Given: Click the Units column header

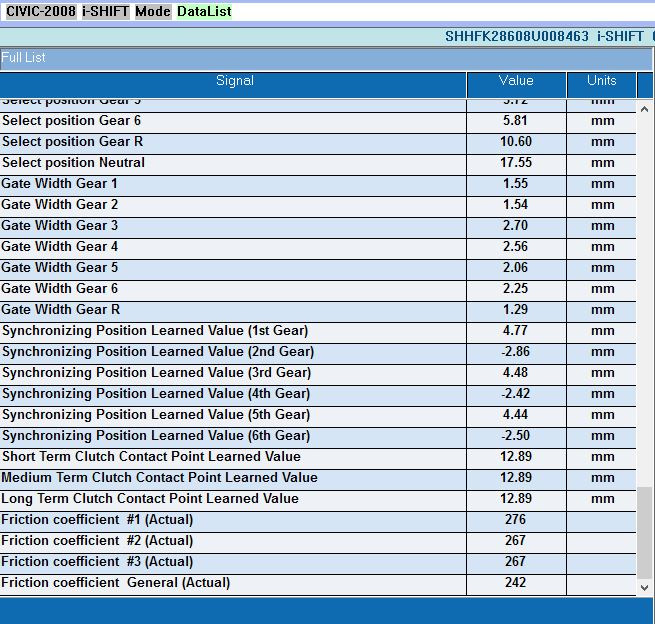Looking at the screenshot, I should [x=602, y=85].
